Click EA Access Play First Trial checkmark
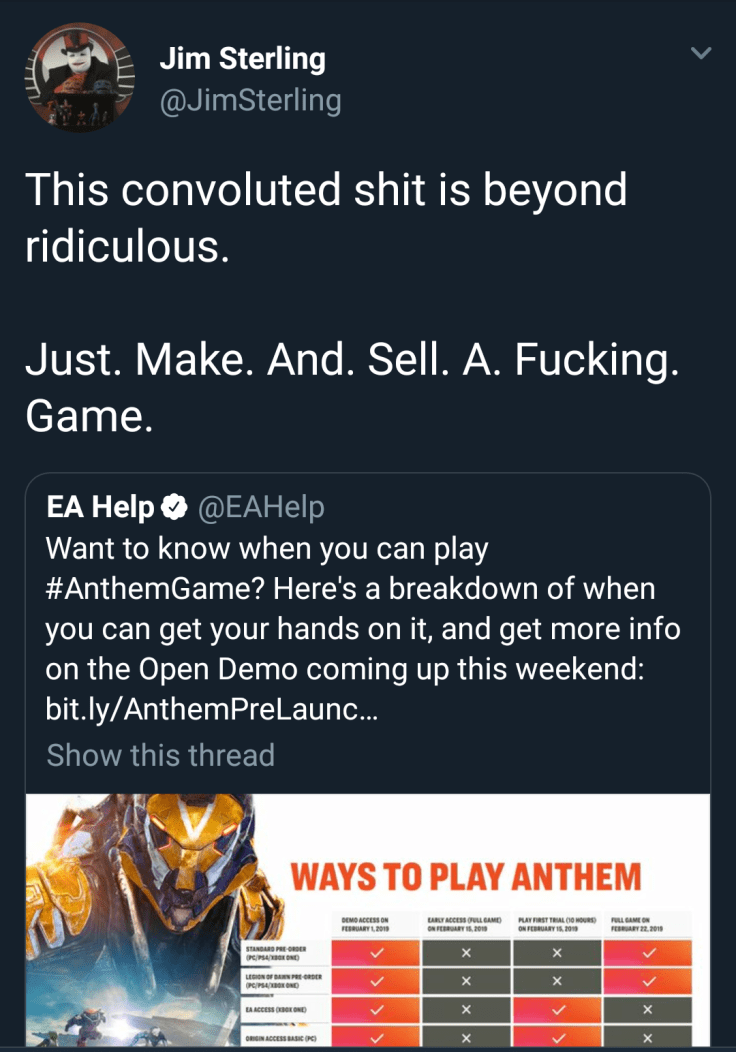Screen dimensions: 736x1052 556,1011
